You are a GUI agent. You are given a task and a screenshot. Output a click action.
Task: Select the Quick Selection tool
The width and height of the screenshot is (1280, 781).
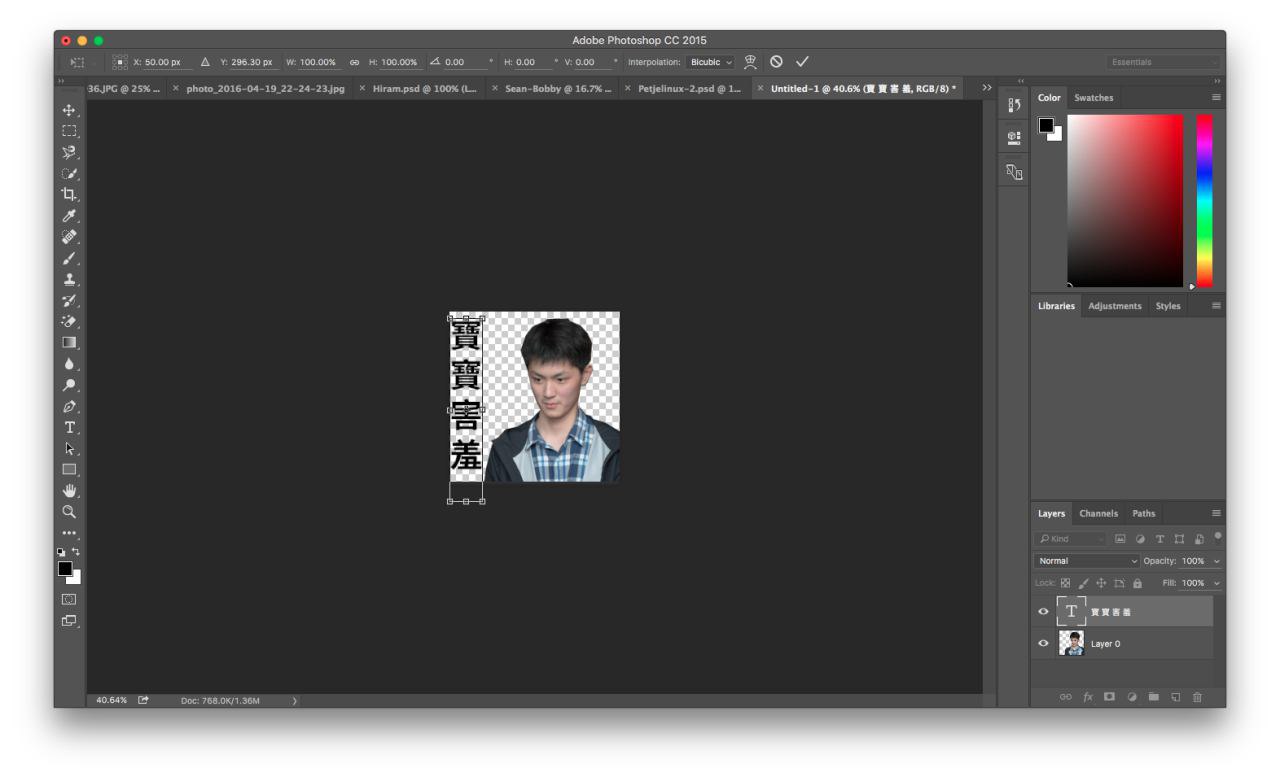click(69, 173)
